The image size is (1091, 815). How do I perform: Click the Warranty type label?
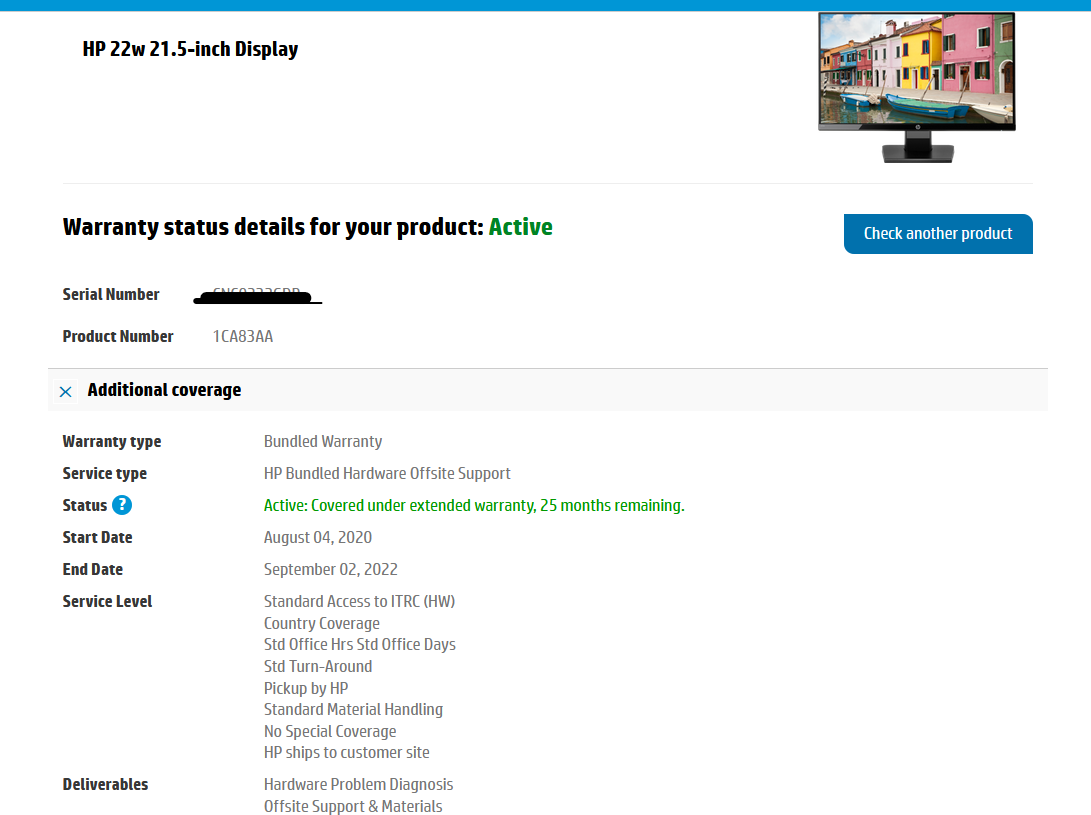(111, 441)
